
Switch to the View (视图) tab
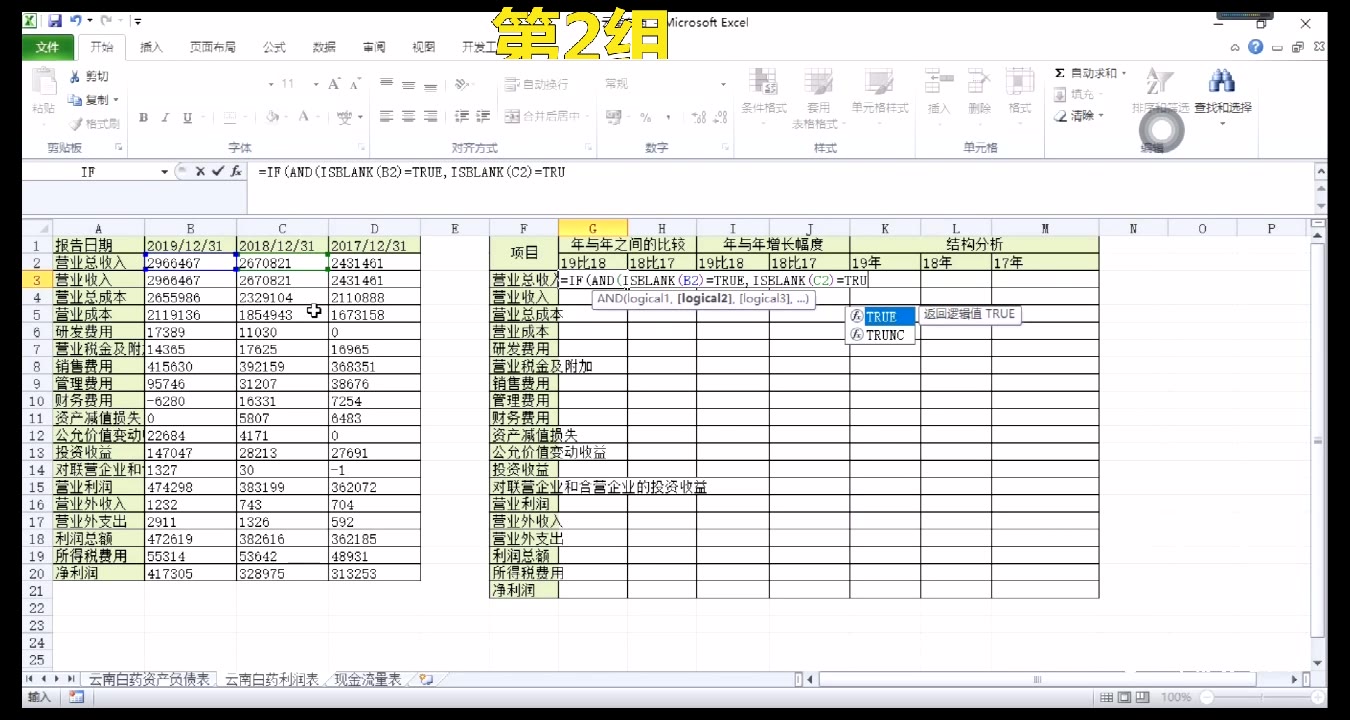[424, 47]
